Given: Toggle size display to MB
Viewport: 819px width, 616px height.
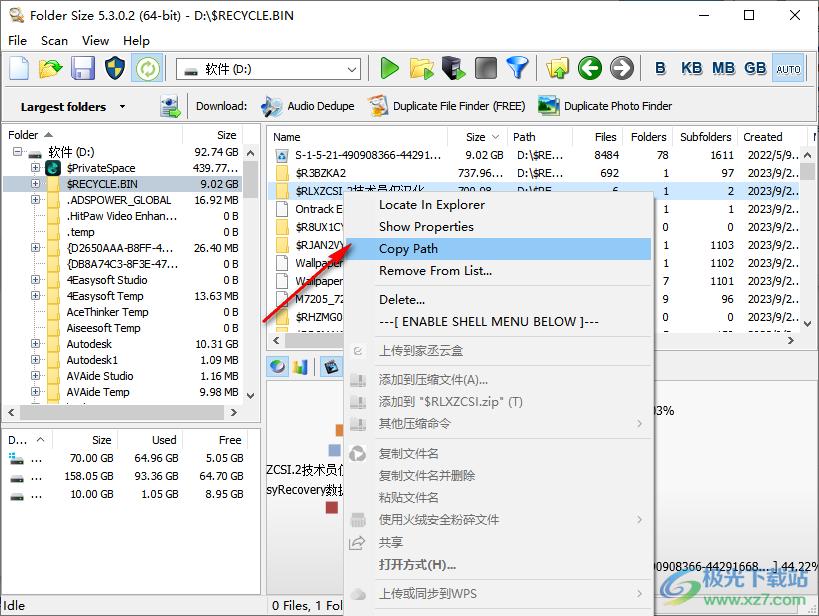Looking at the screenshot, I should (x=723, y=68).
